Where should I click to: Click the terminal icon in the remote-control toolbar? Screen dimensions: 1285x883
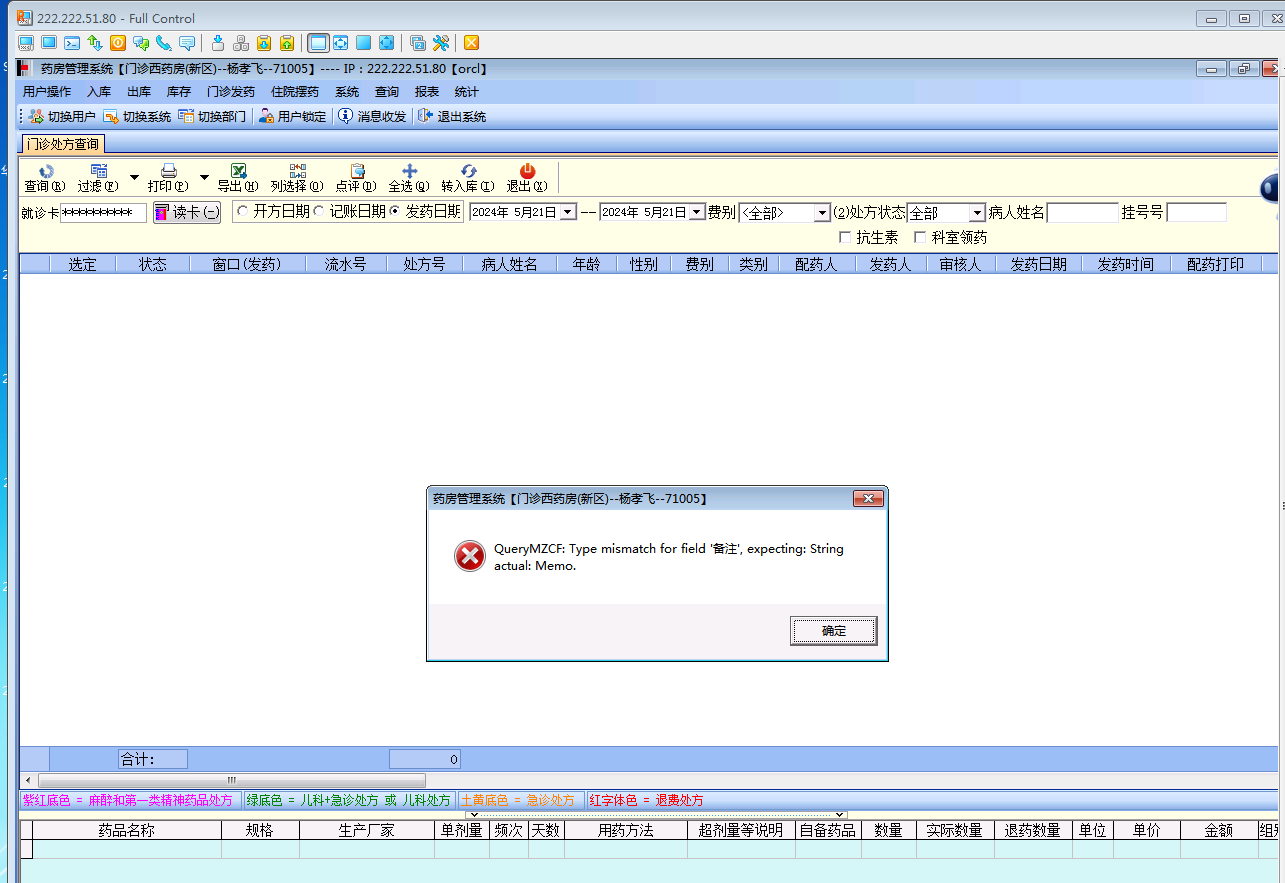[x=72, y=43]
